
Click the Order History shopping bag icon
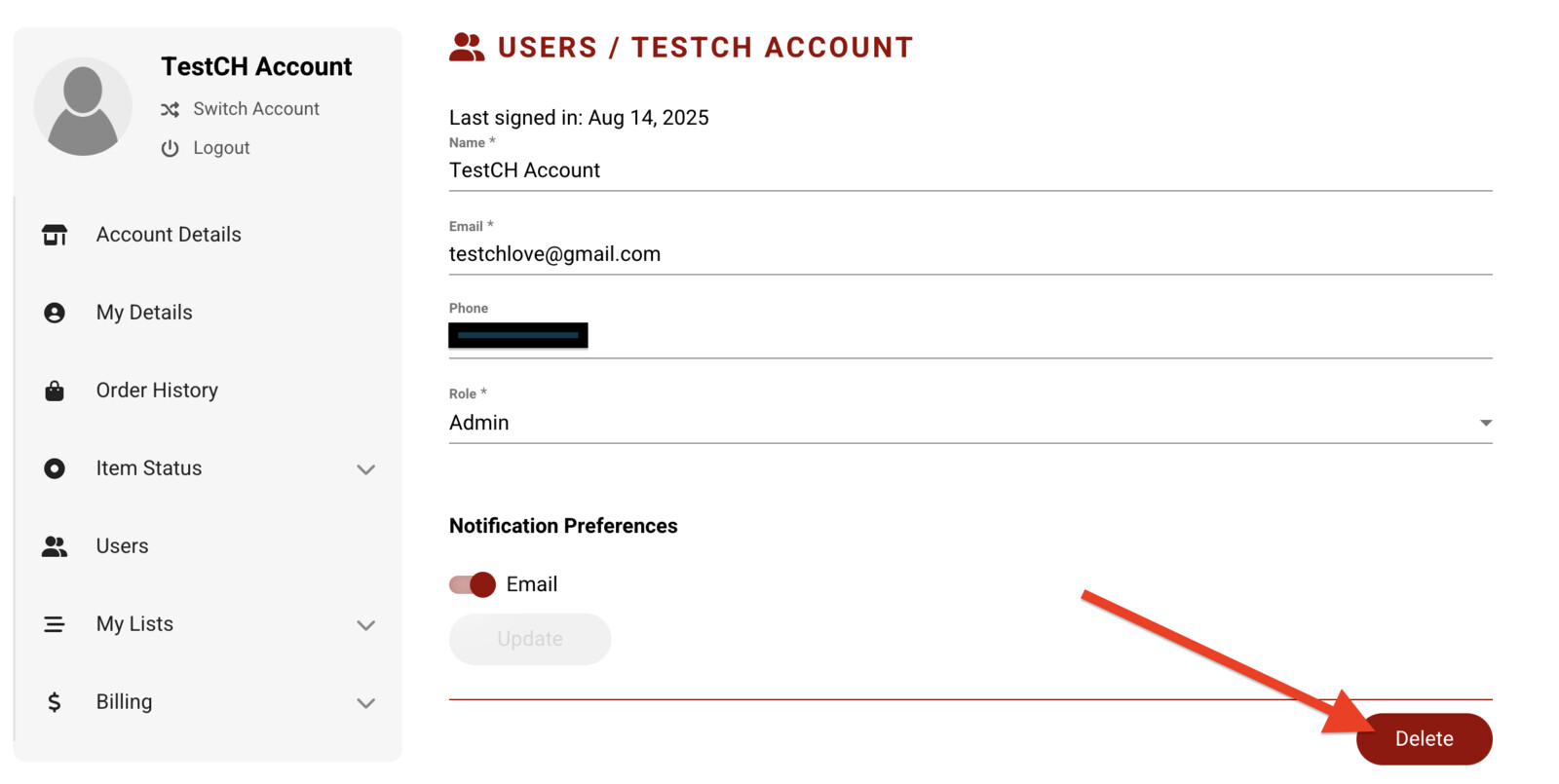[55, 391]
